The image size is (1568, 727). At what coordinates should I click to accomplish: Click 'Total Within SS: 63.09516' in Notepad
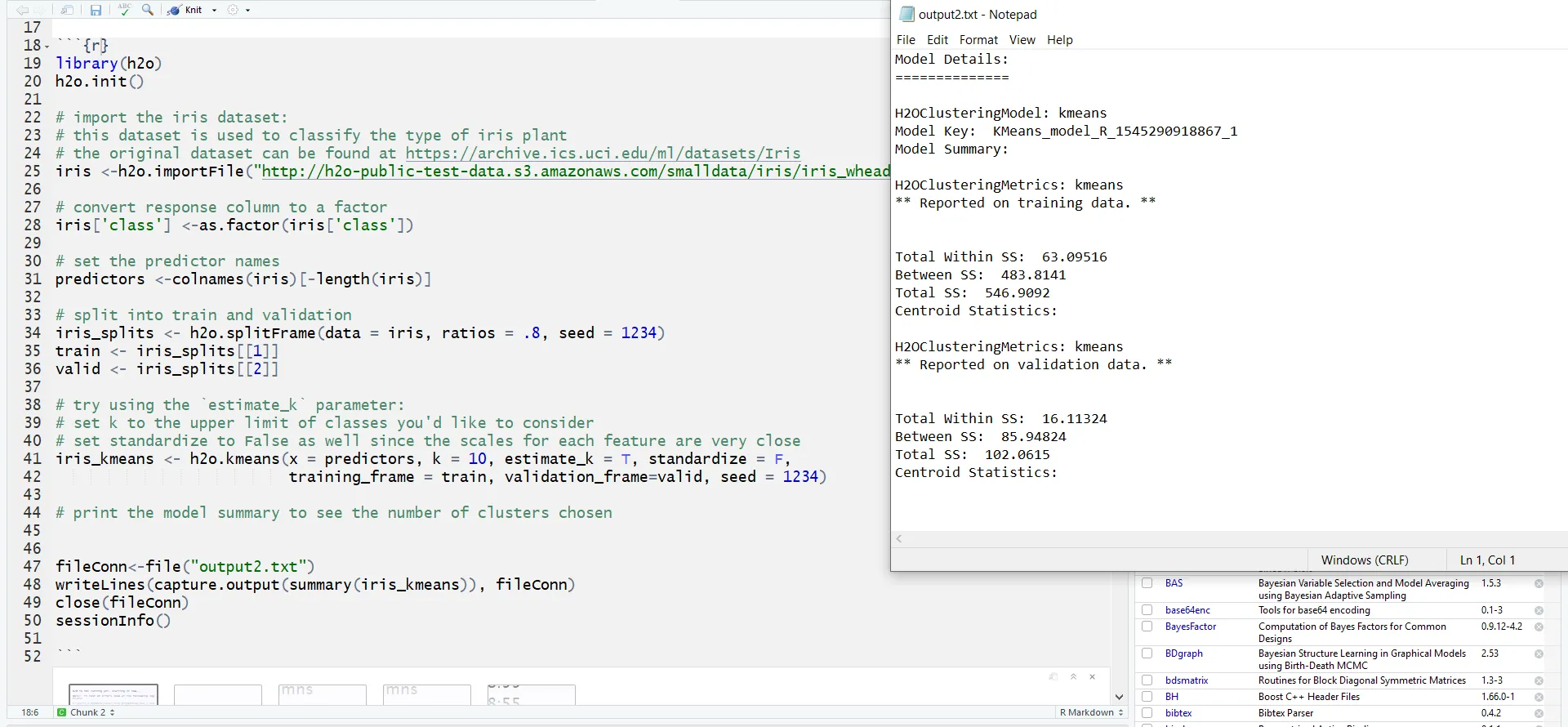(1001, 257)
